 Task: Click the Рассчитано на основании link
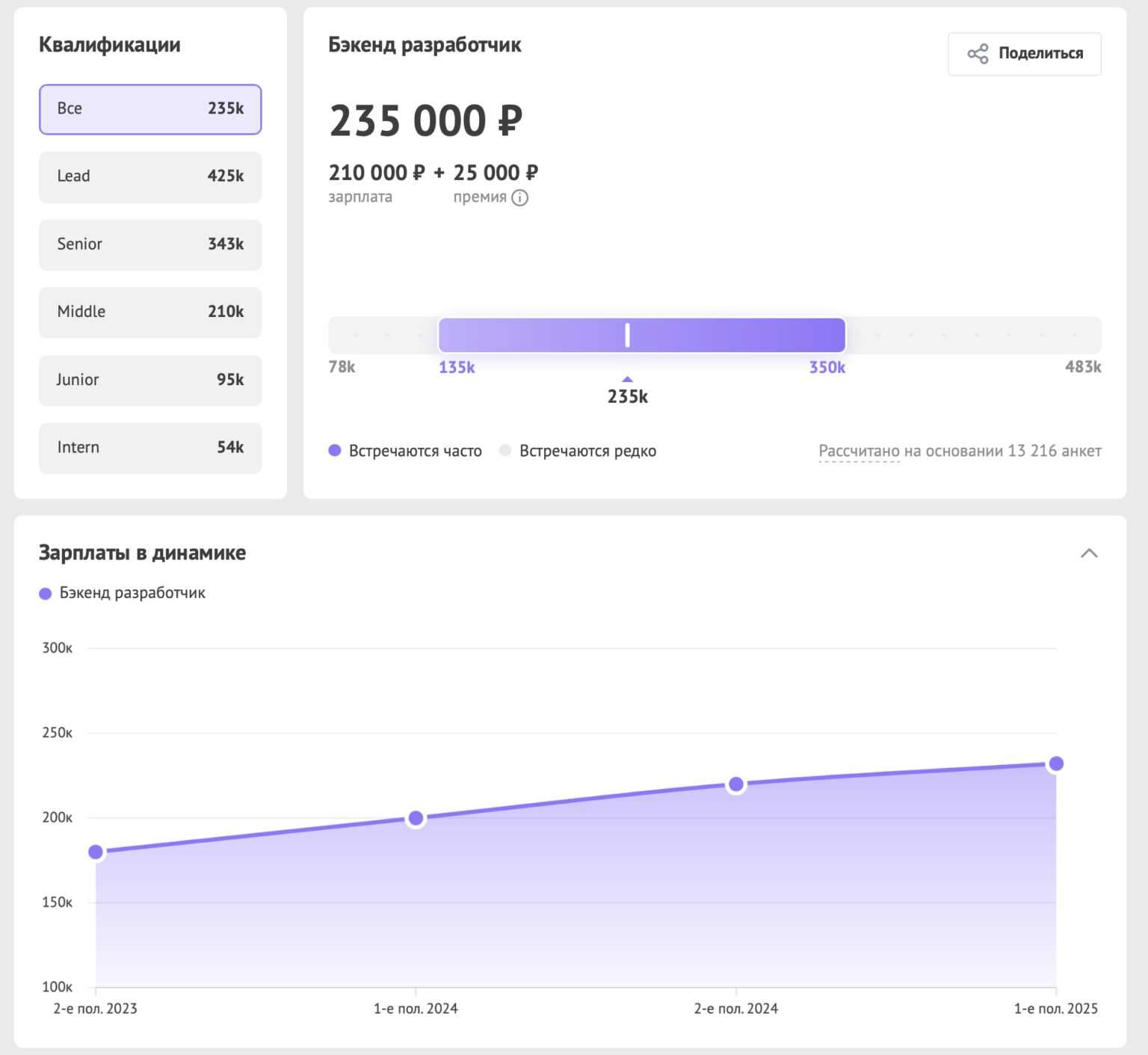859,452
